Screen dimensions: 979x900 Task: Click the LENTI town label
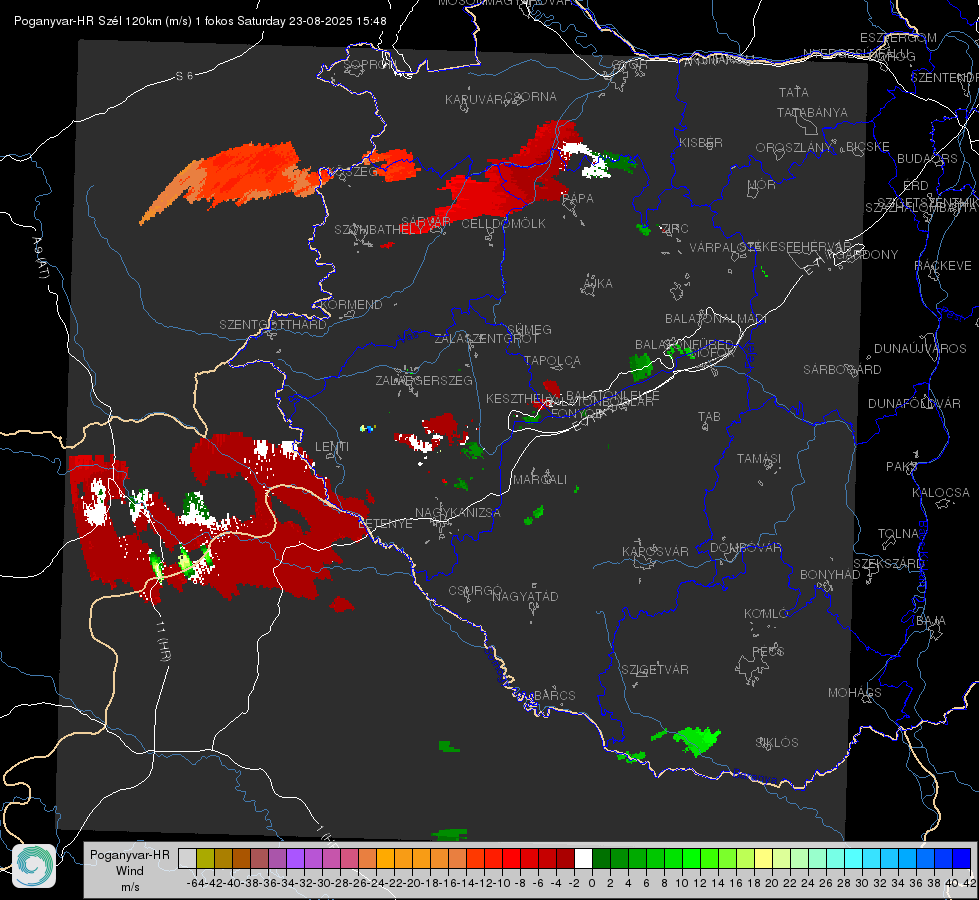[332, 446]
